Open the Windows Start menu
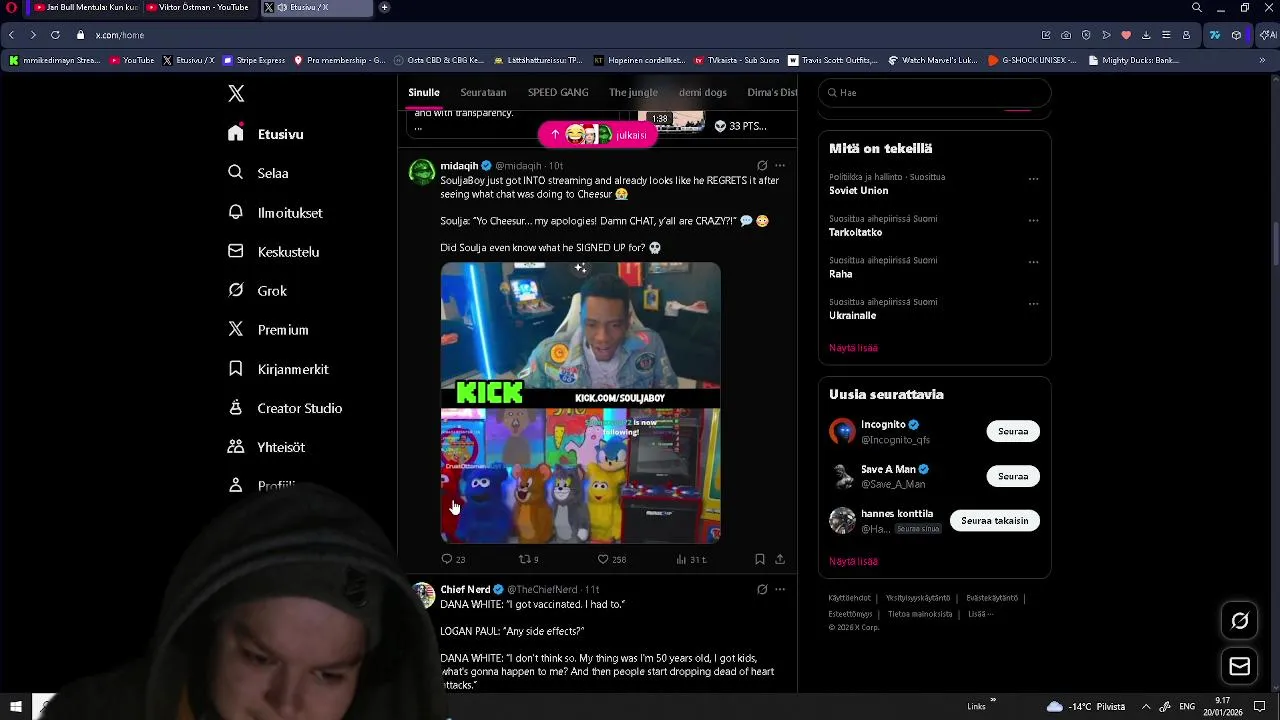 pos(15,706)
